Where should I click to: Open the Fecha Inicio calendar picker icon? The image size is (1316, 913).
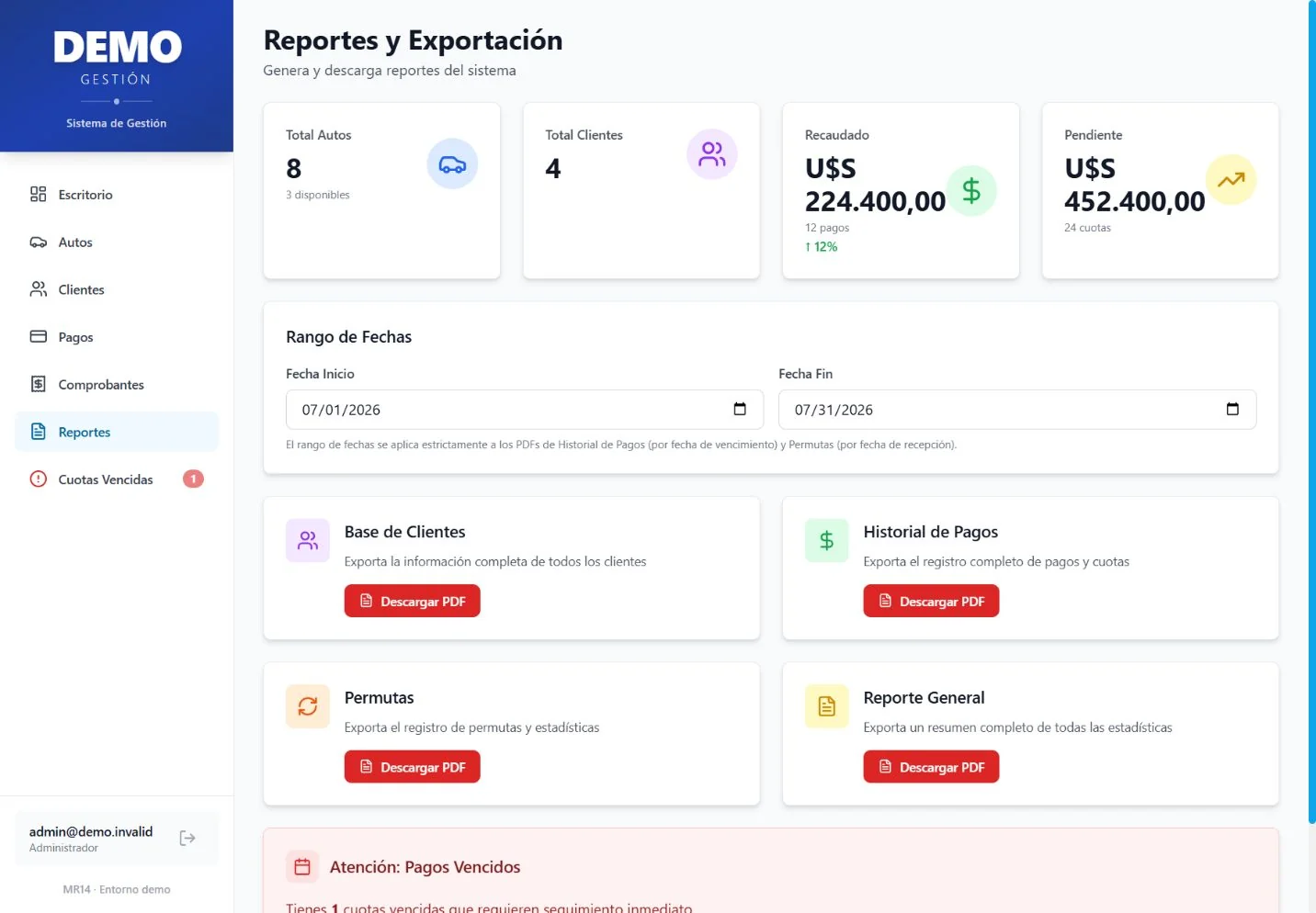tap(740, 409)
